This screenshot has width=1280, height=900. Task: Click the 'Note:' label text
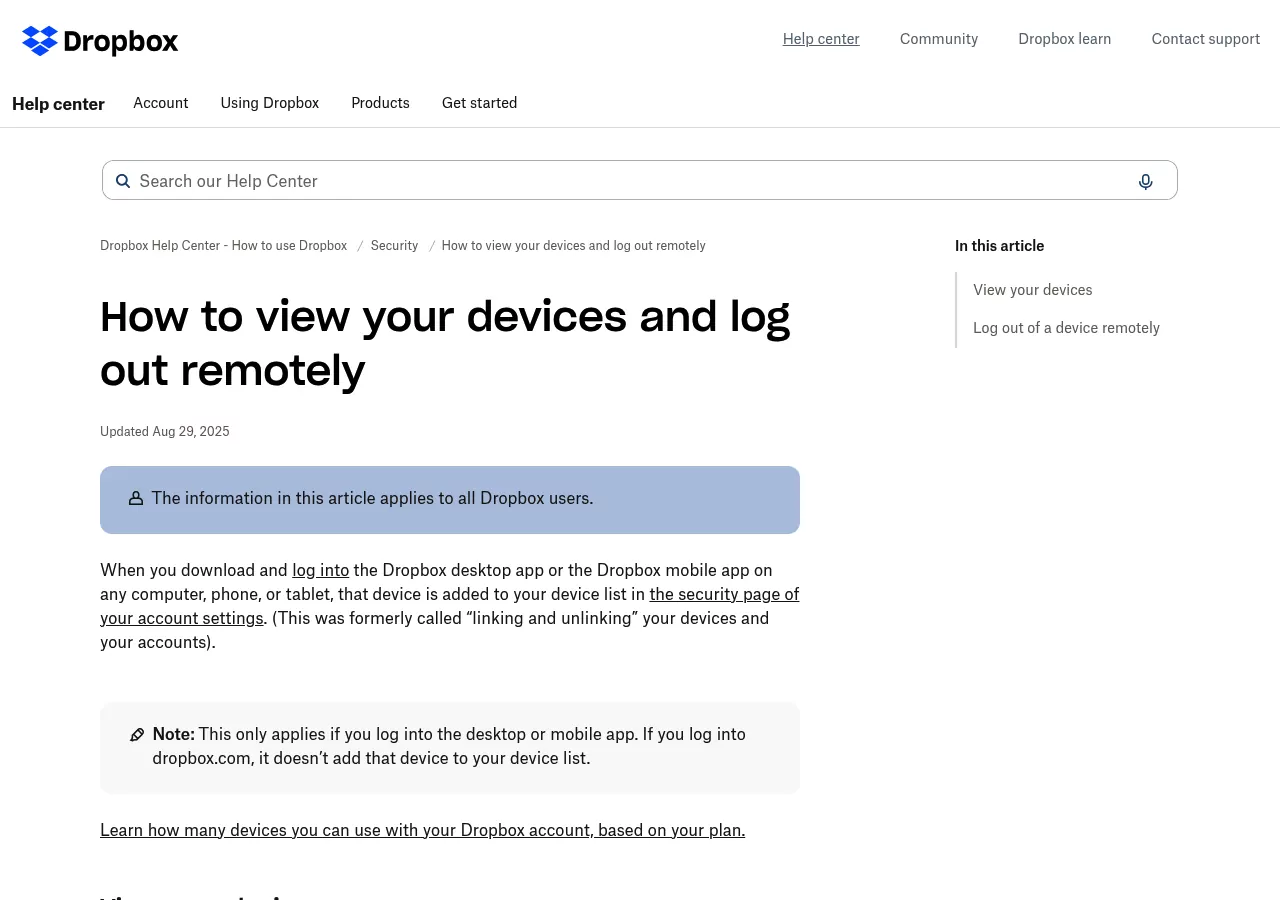point(174,734)
